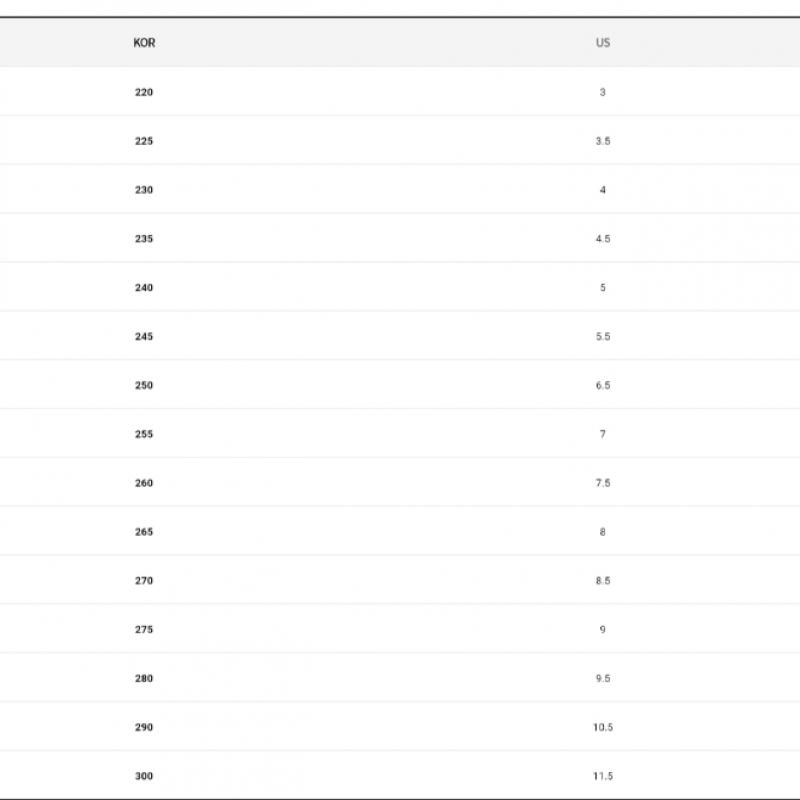800x800 pixels.
Task: Click the US 10.5 size value
Action: tap(602, 728)
